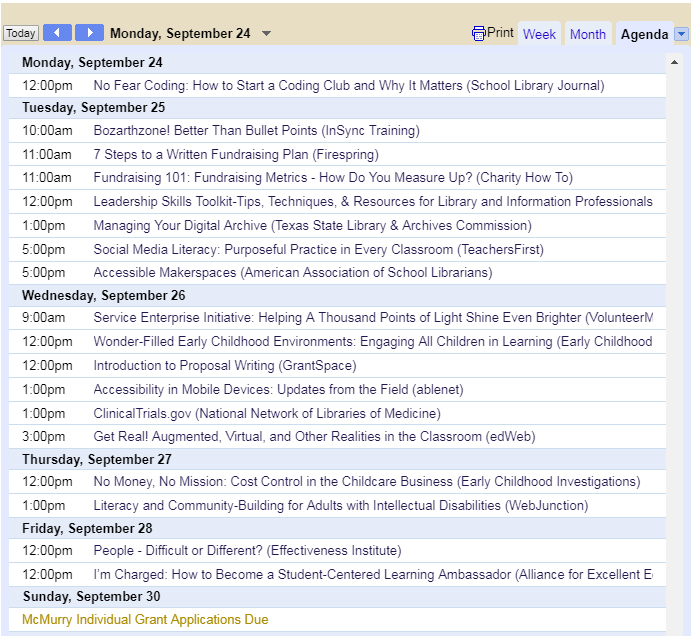Go to previous period with left arrow
The width and height of the screenshot is (695, 636).
[57, 32]
